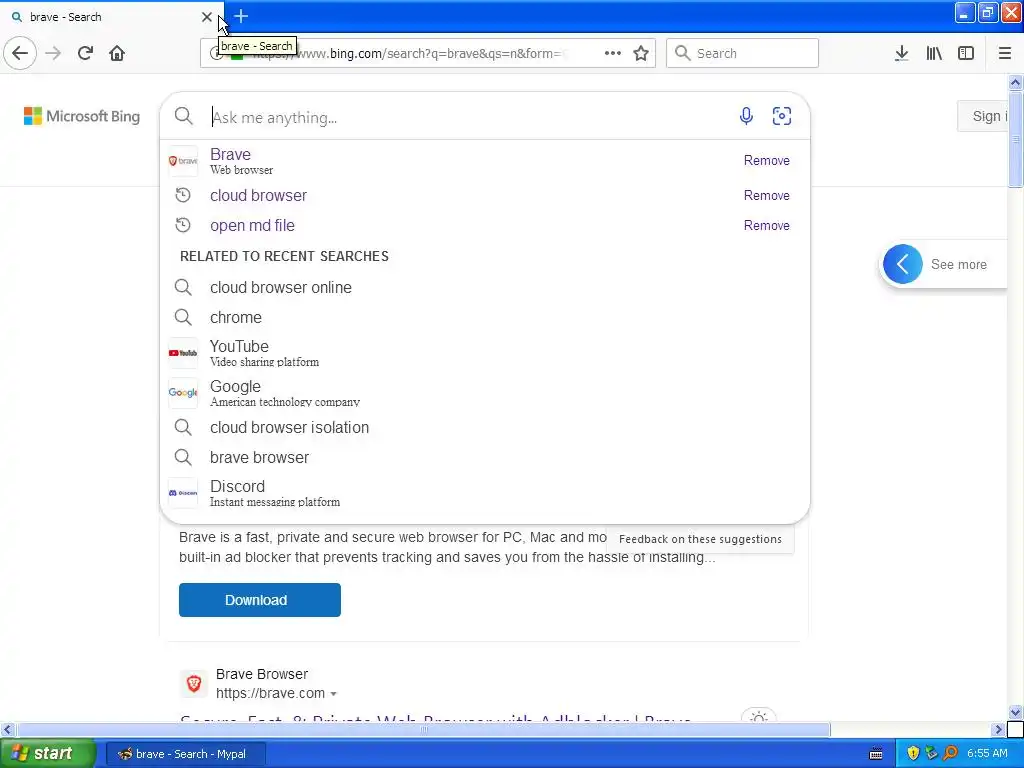This screenshot has width=1024, height=768.
Task: Toggle the sidebar view icon
Action: coord(966,53)
